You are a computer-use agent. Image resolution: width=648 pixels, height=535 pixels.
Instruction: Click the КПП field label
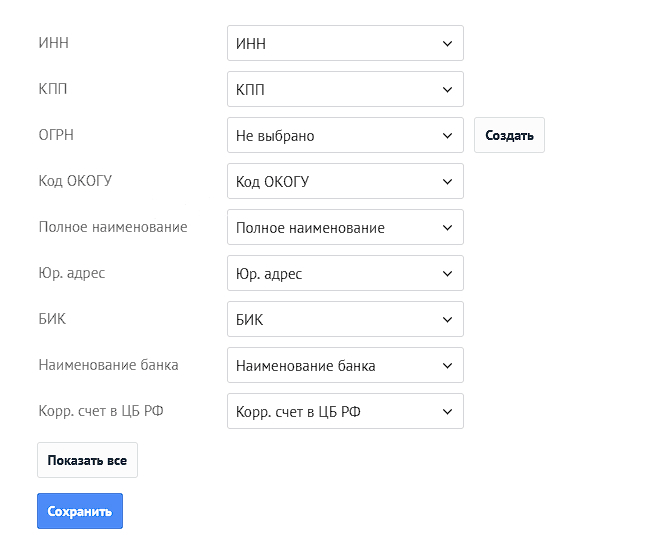(52, 89)
